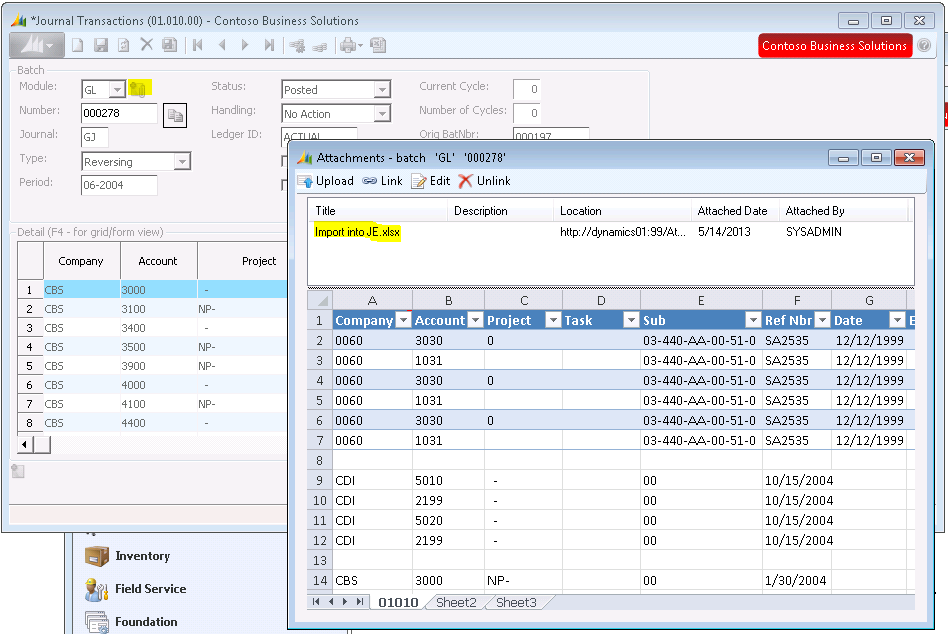
Task: Click cell with account 5010 in spreadsheet
Action: [x=448, y=480]
